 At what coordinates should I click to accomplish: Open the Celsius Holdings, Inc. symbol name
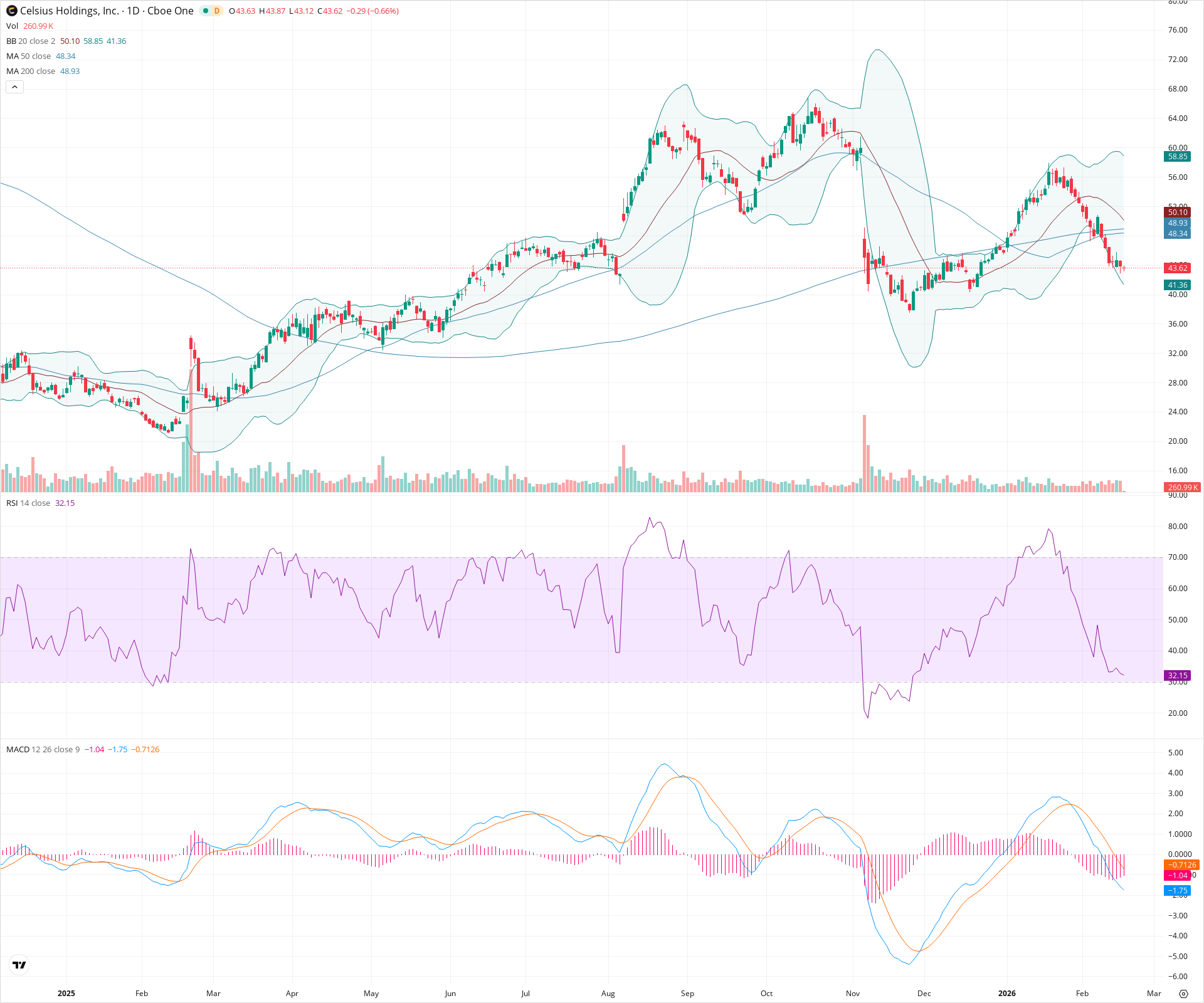point(69,11)
